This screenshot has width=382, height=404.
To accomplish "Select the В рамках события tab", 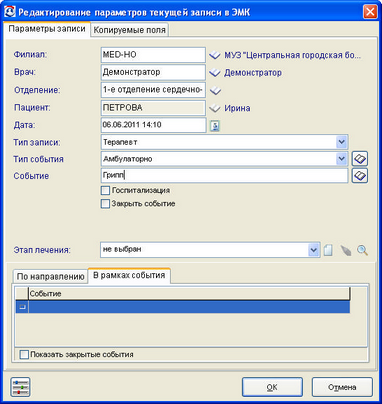I will click(129, 275).
